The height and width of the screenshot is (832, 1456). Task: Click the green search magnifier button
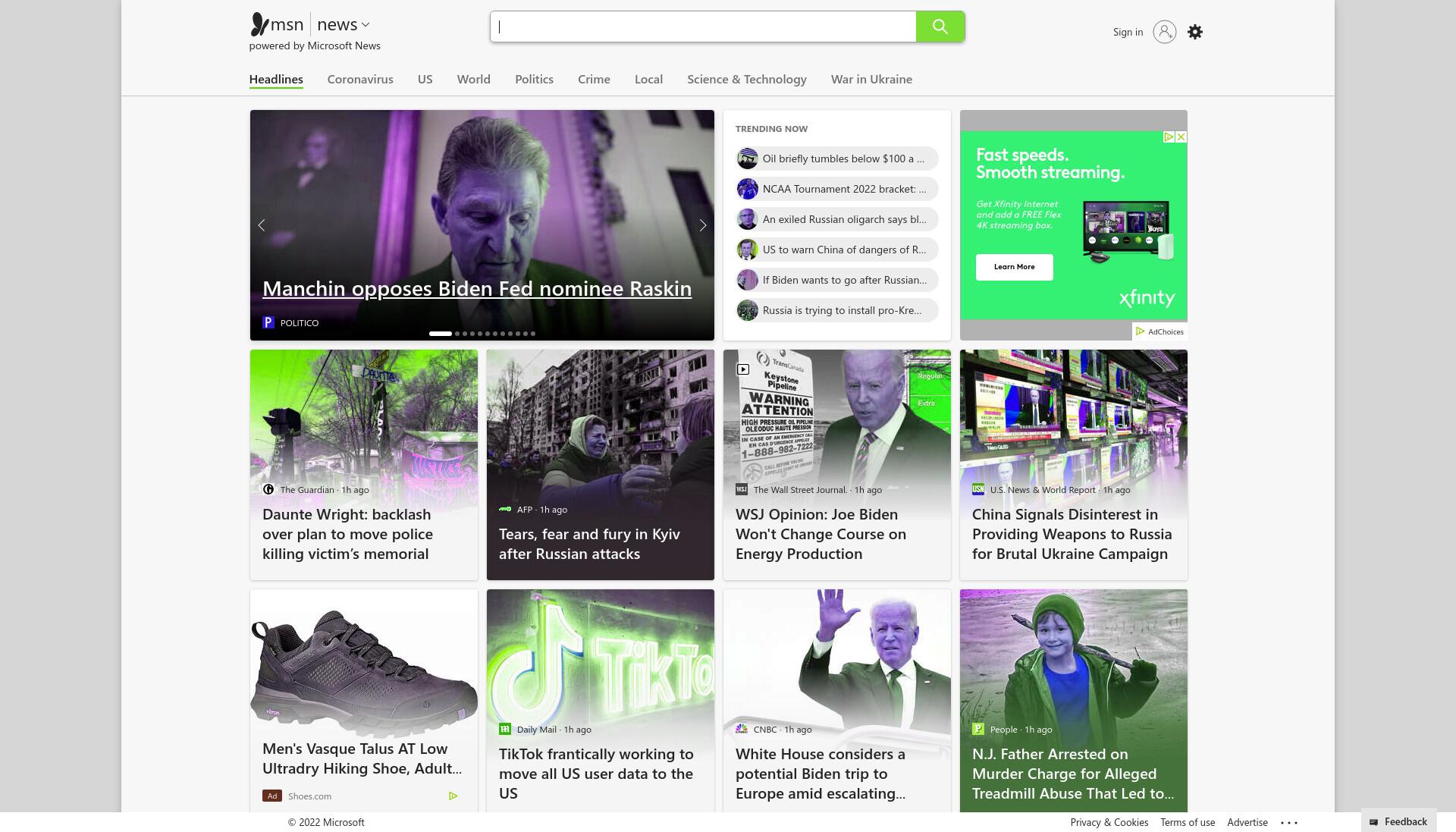(x=940, y=27)
